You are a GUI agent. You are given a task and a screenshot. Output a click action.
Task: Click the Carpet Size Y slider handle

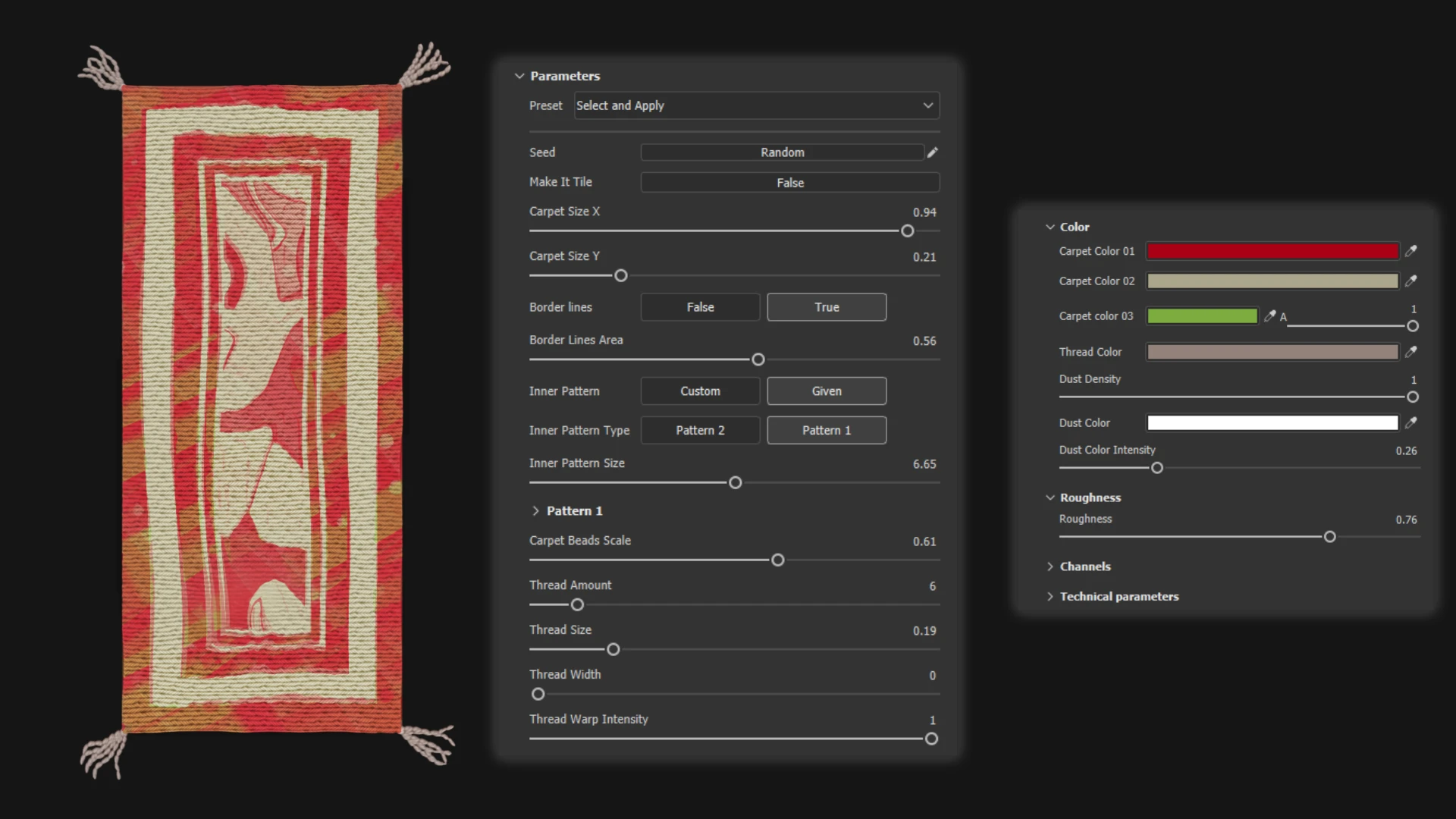(x=621, y=276)
